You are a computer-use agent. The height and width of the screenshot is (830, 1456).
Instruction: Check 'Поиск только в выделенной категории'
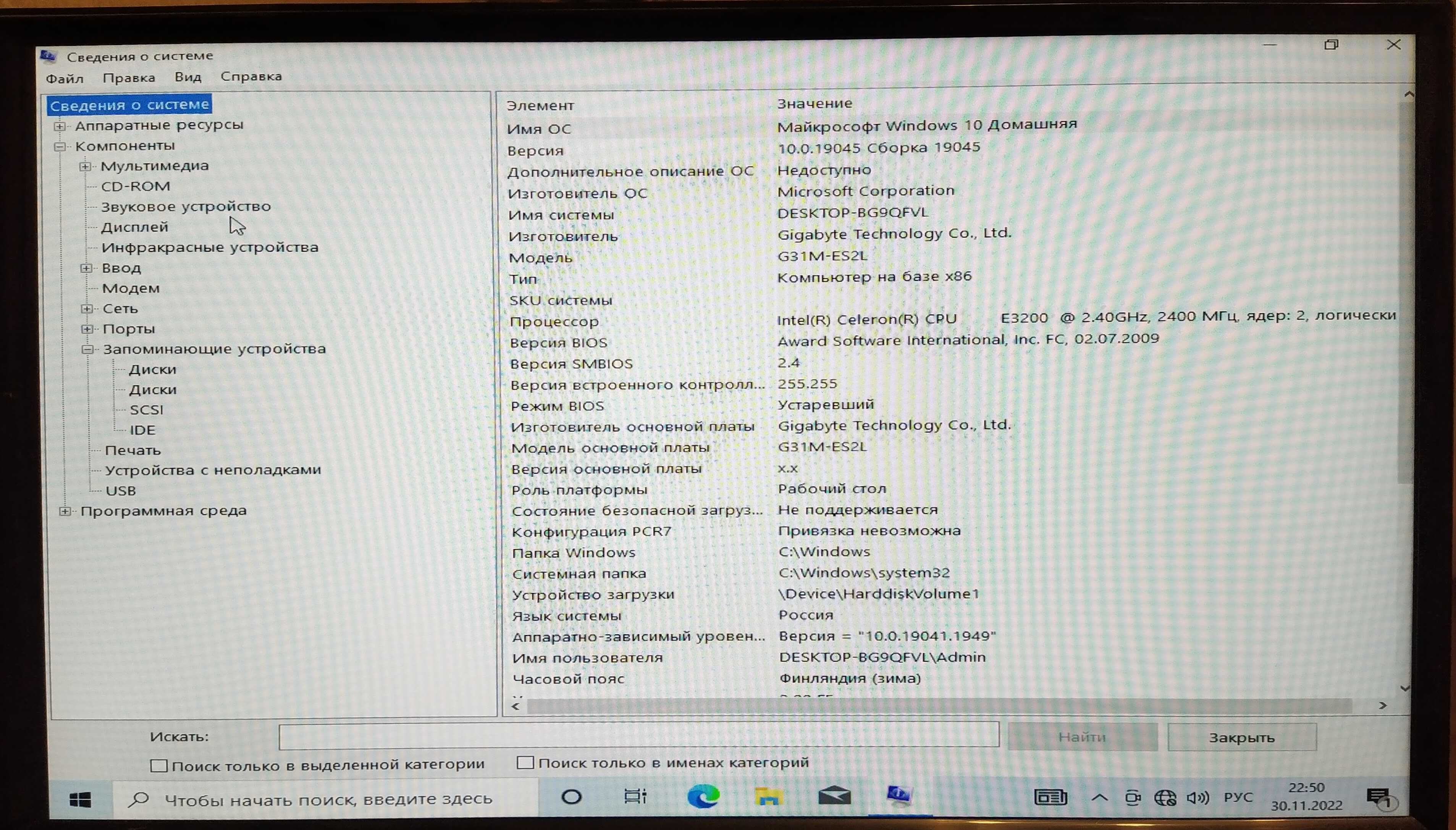coord(158,765)
